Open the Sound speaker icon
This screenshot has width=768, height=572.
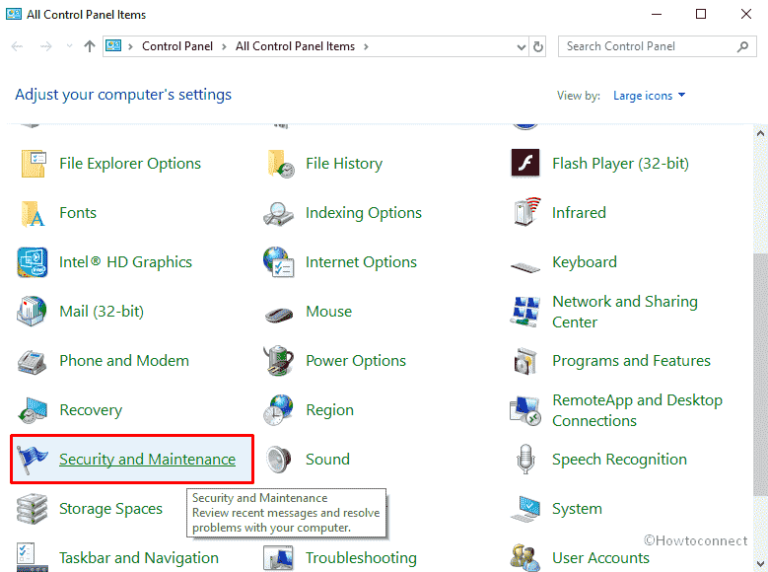(x=279, y=459)
